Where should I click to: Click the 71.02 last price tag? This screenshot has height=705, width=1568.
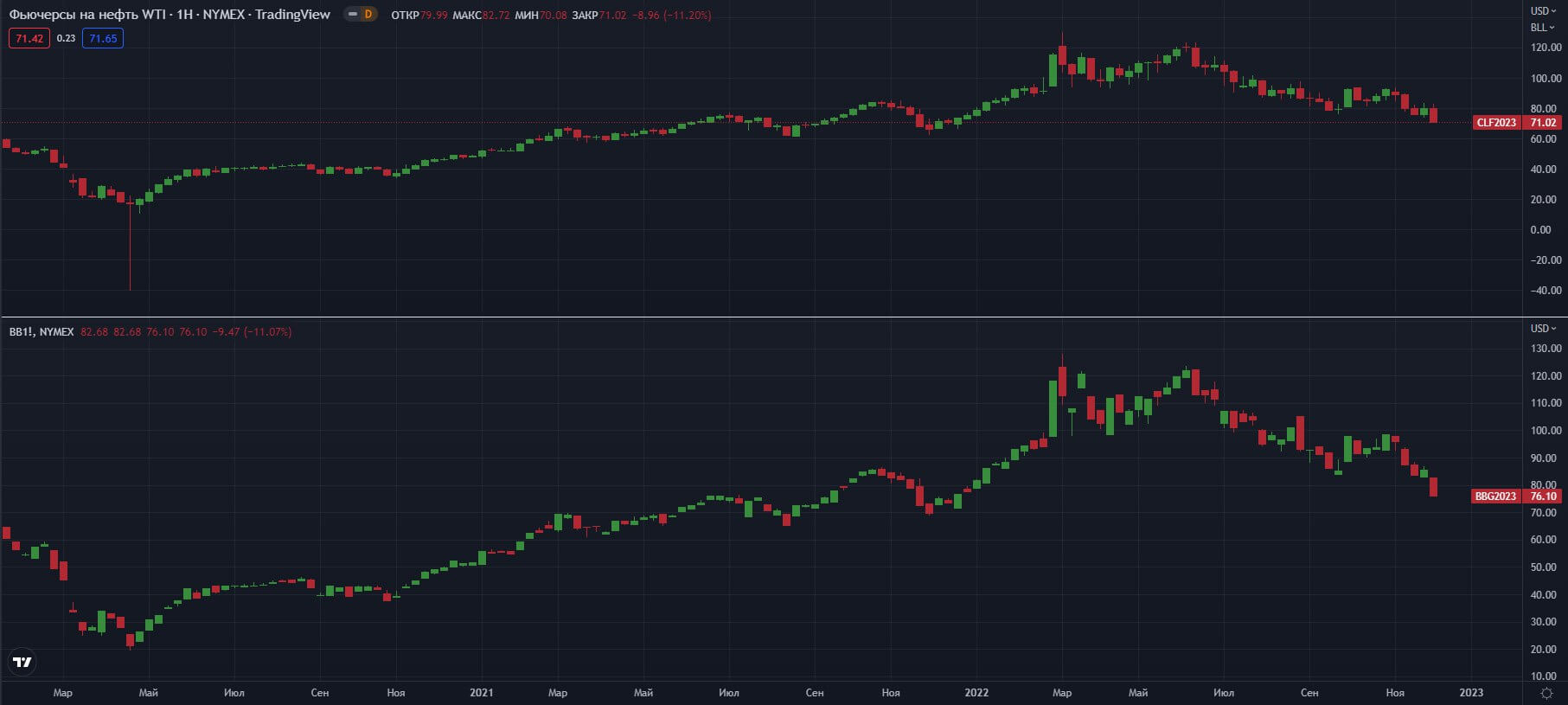pyautogui.click(x=1543, y=123)
